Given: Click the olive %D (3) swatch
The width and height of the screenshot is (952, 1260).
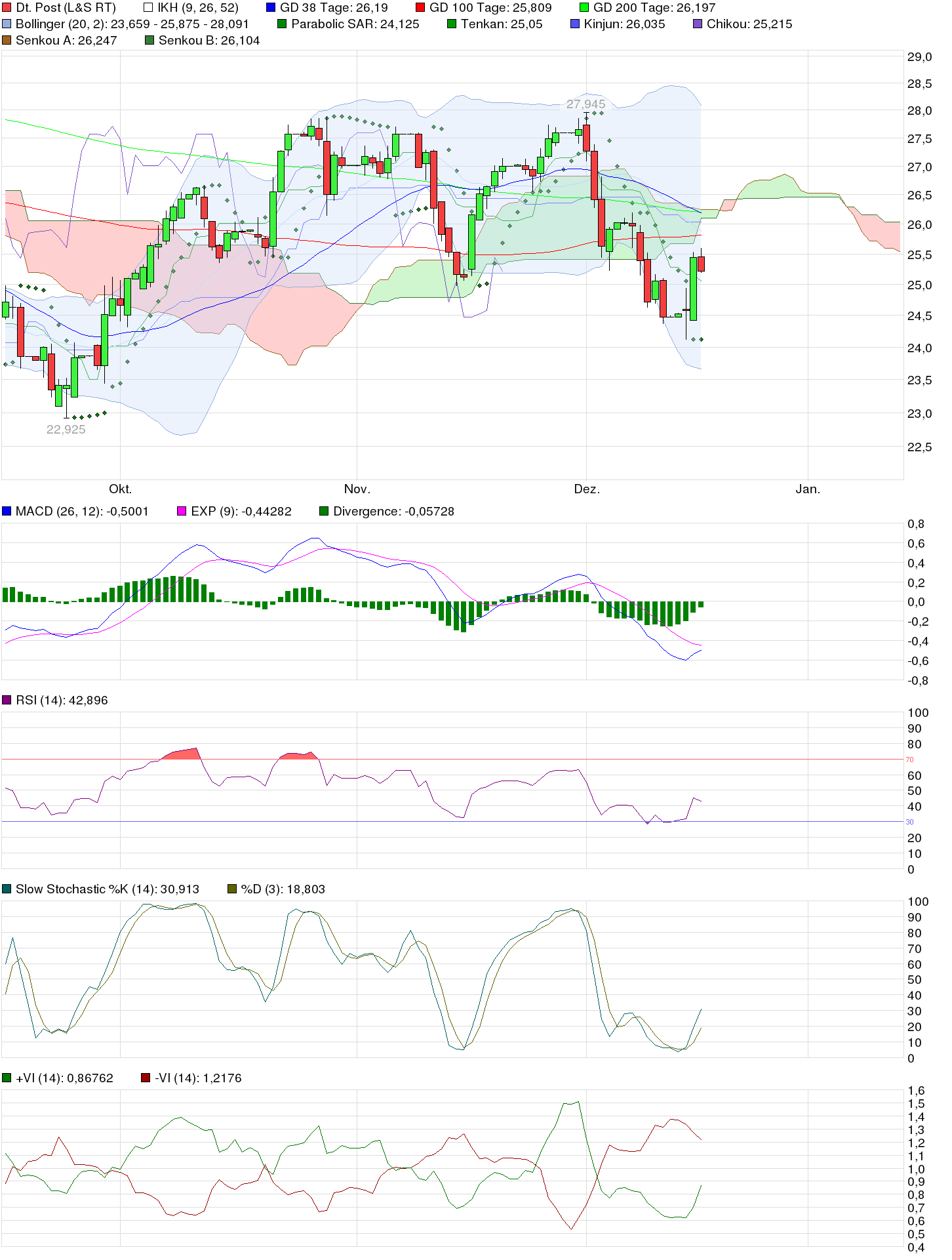Looking at the screenshot, I should pyautogui.click(x=231, y=889).
